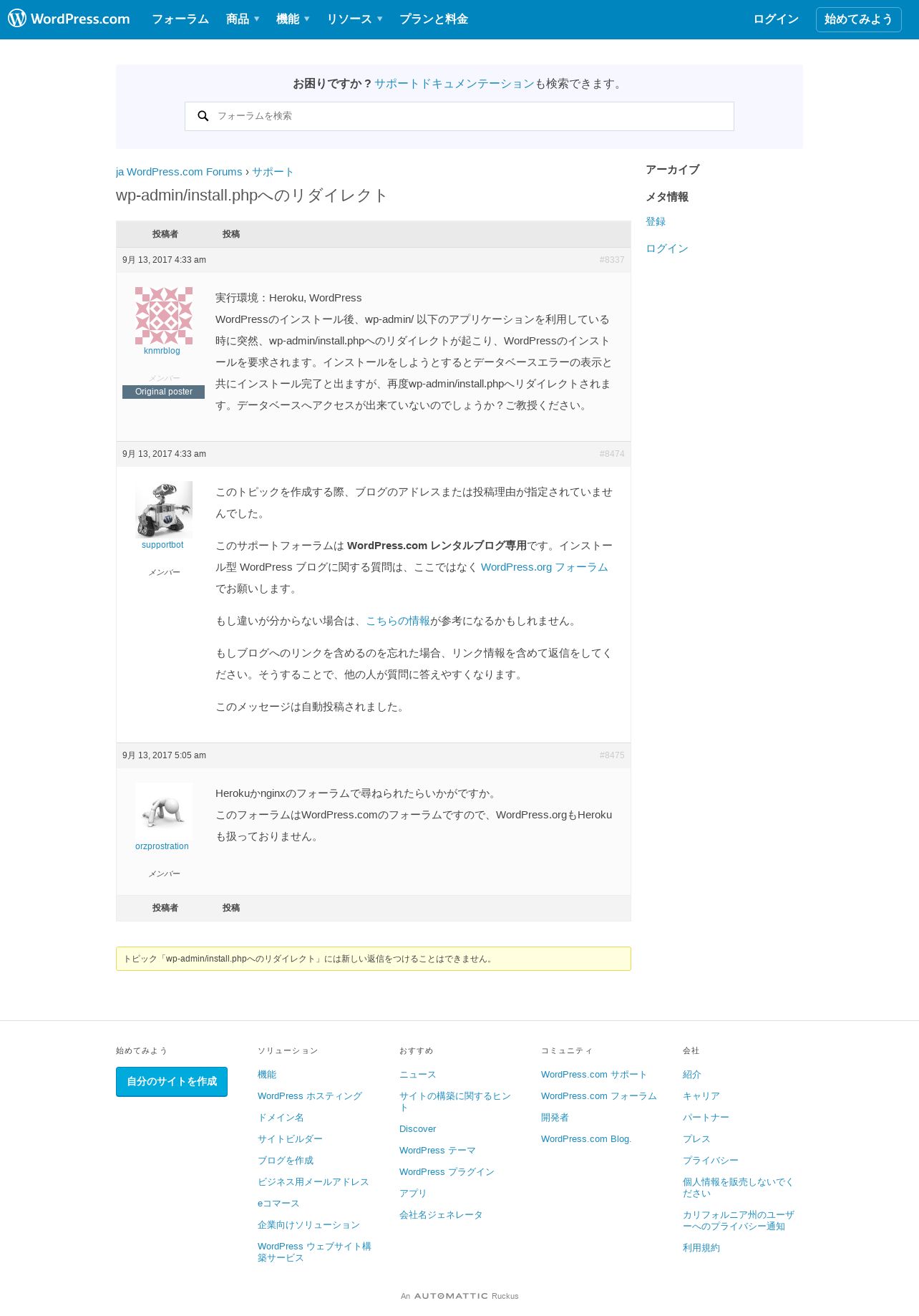Viewport: 919px width, 1316px height.
Task: Open WordPress プラグイン footer link
Action: click(x=447, y=1172)
